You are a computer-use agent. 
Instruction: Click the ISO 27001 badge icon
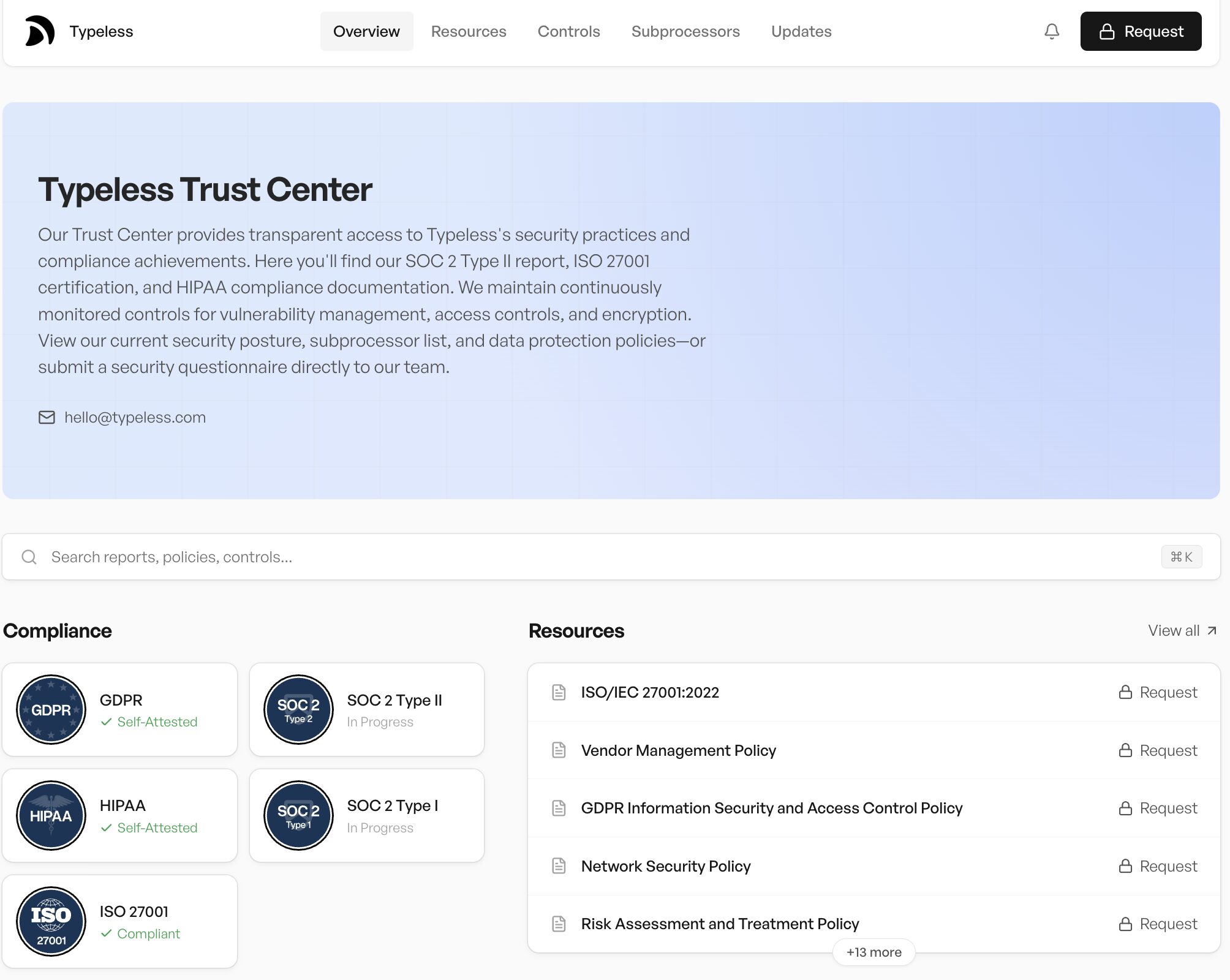click(x=51, y=921)
